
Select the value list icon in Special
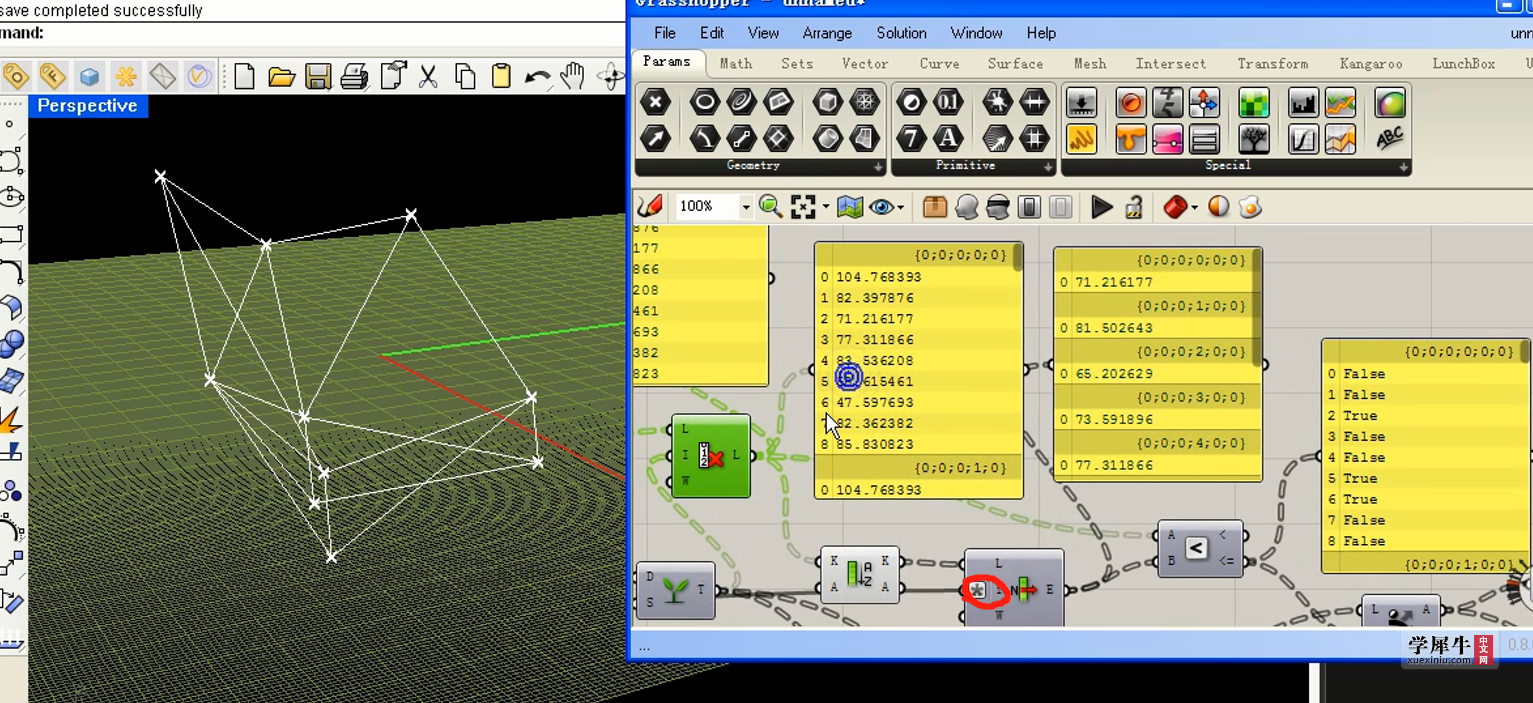click(1204, 138)
